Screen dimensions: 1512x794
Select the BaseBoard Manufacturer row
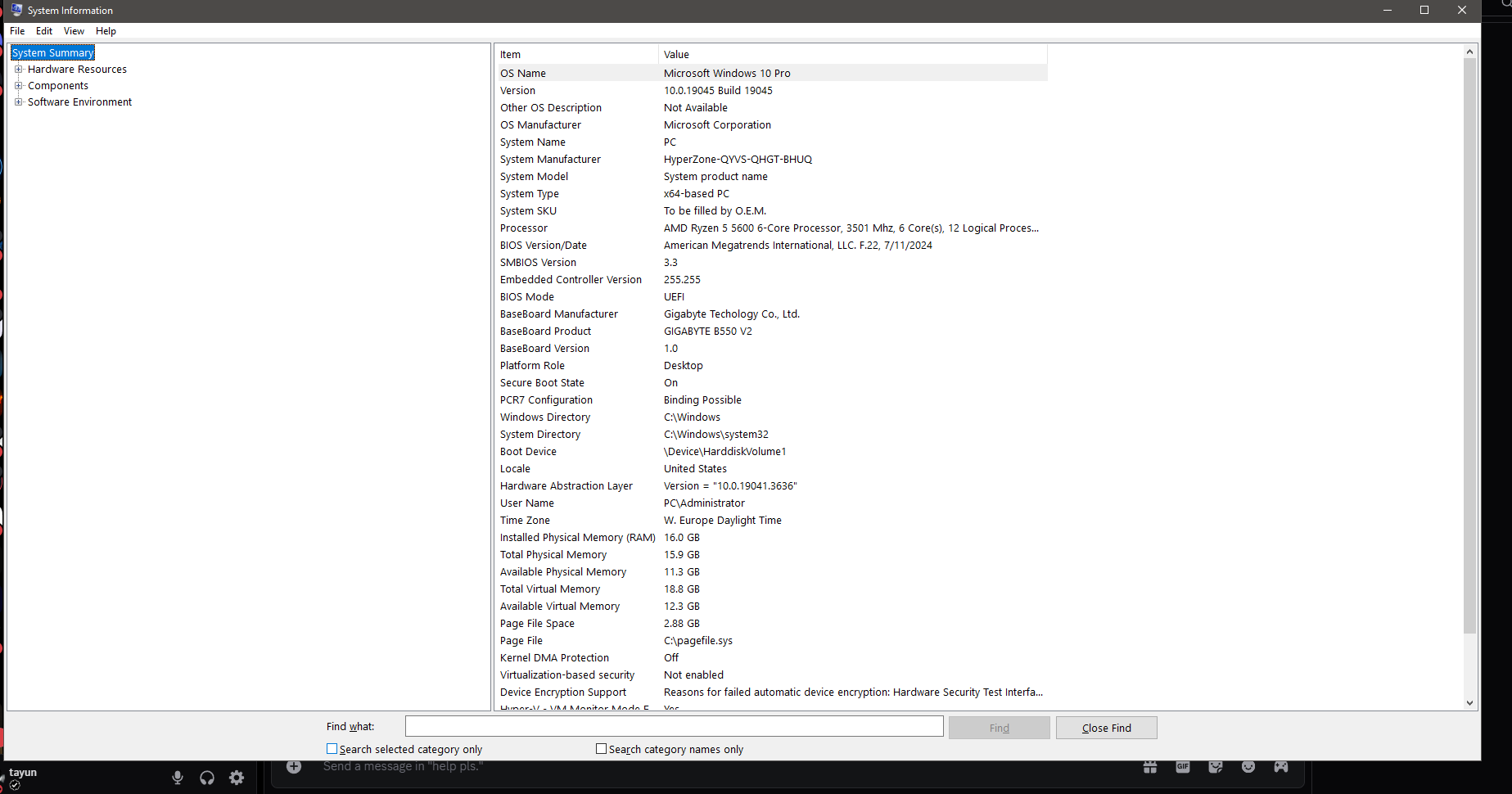pos(772,314)
